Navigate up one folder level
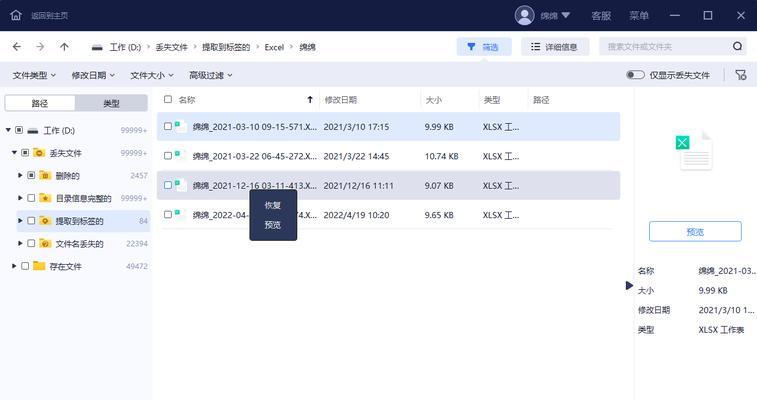The height and width of the screenshot is (400, 757). (64, 47)
